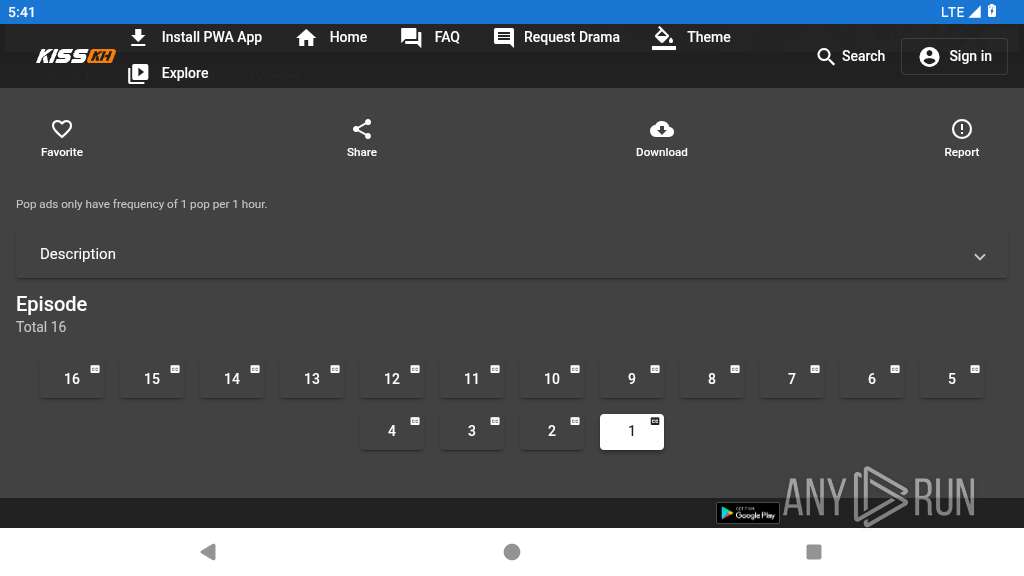The image size is (1024, 576).
Task: Add the drama to Favorite
Action: [x=62, y=138]
